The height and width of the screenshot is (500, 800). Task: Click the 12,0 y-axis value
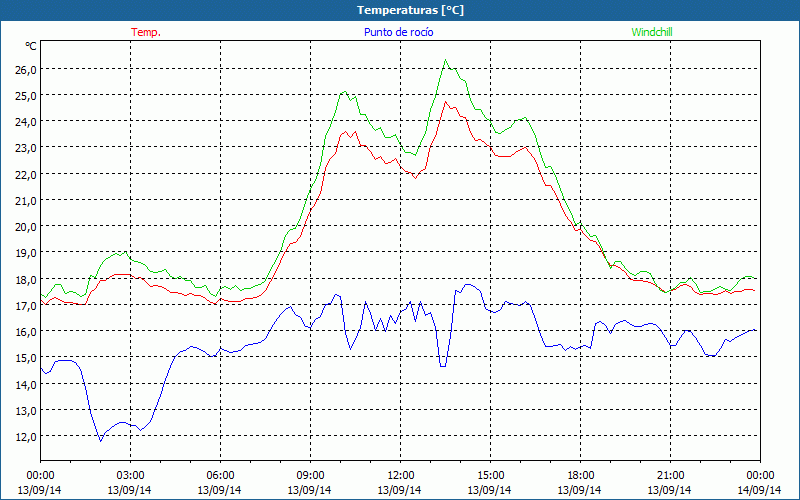[26, 437]
